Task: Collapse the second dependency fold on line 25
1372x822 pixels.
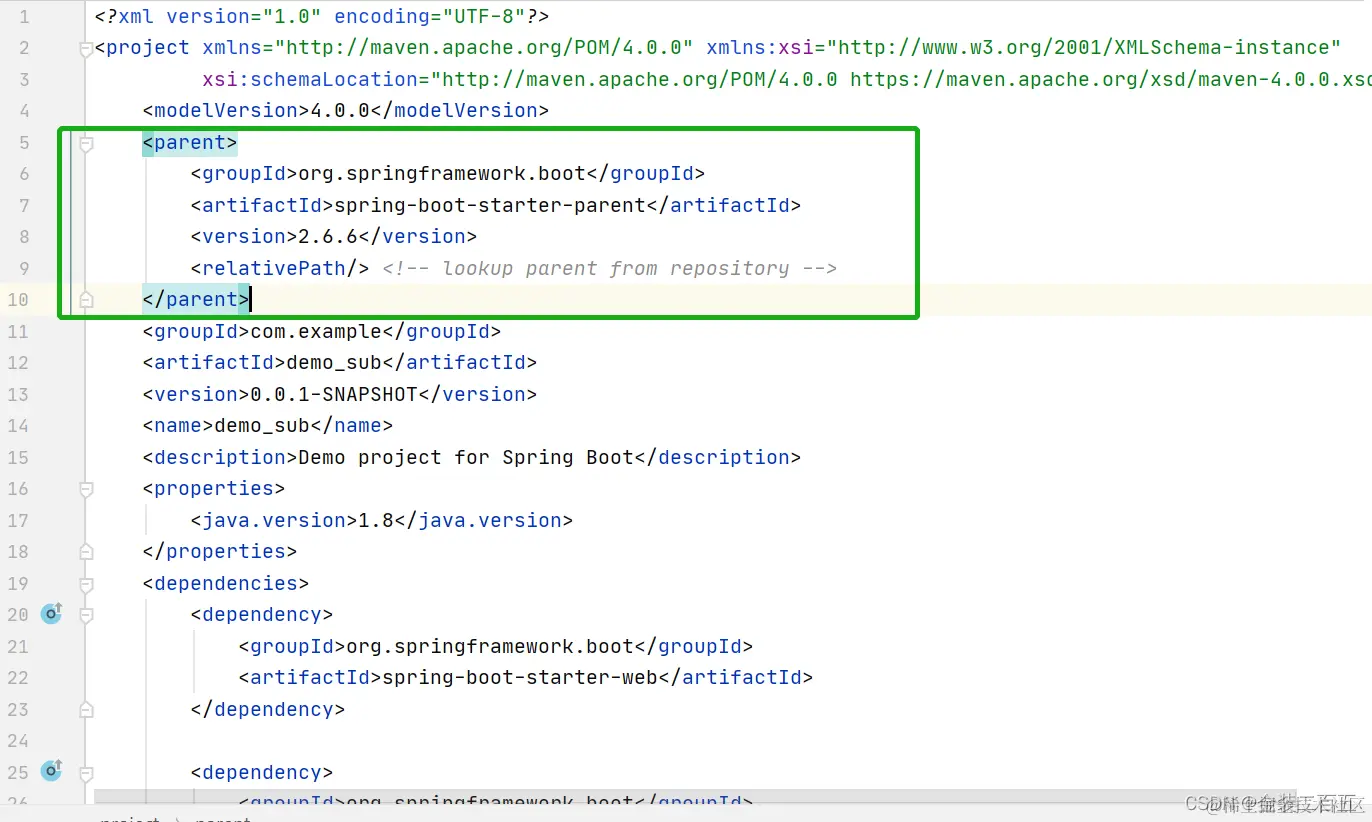Action: [86, 772]
